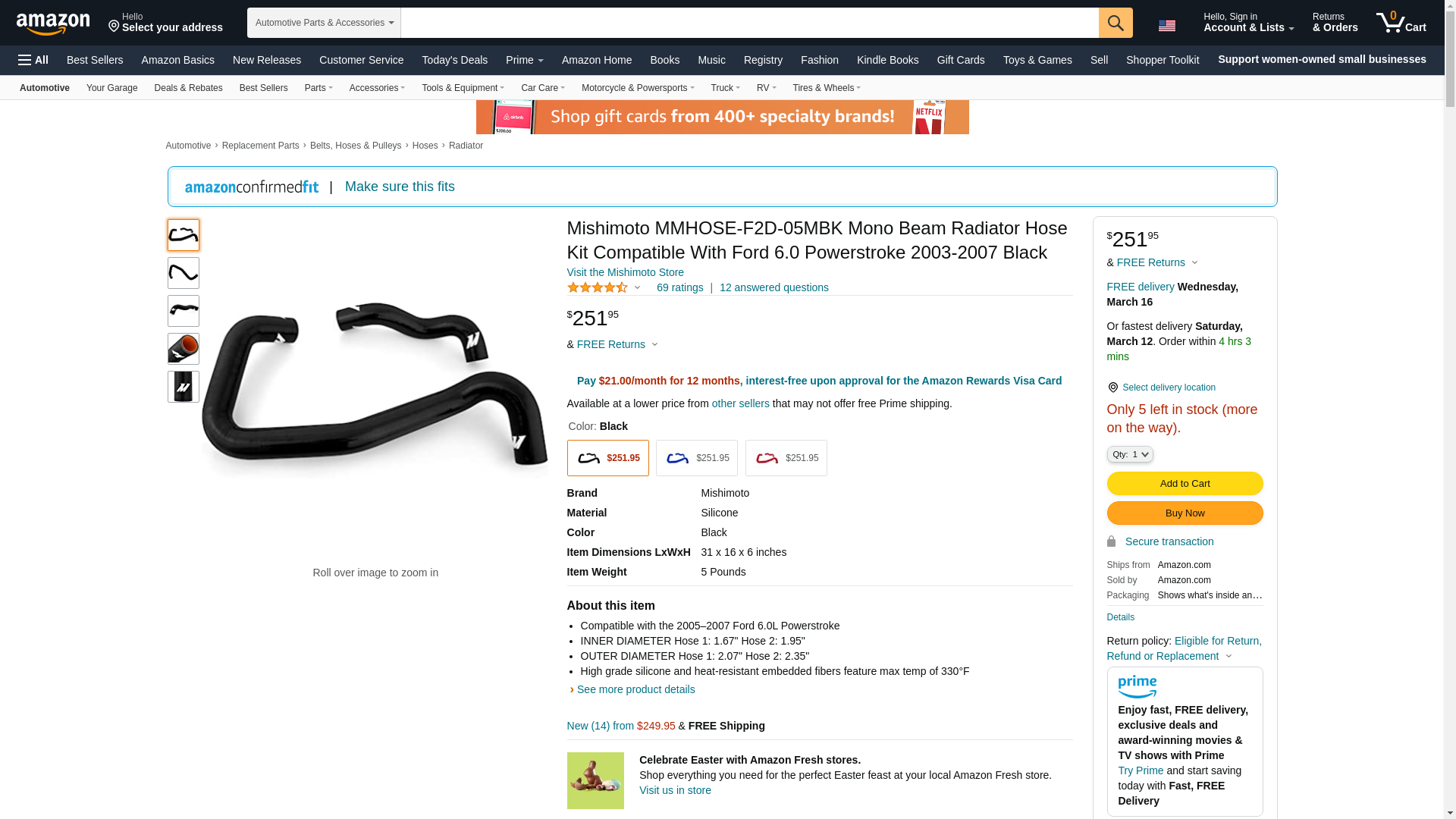Select the black hose color option
This screenshot has width=1456, height=819.
608,458
